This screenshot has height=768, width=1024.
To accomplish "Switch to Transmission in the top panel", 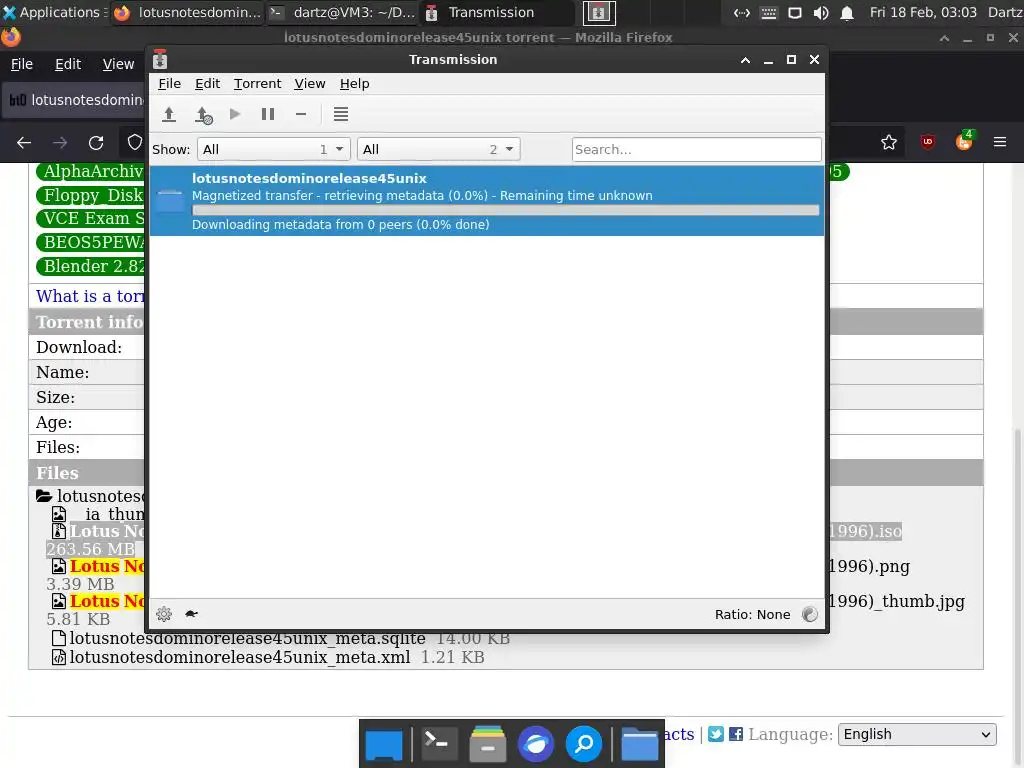I will (496, 12).
